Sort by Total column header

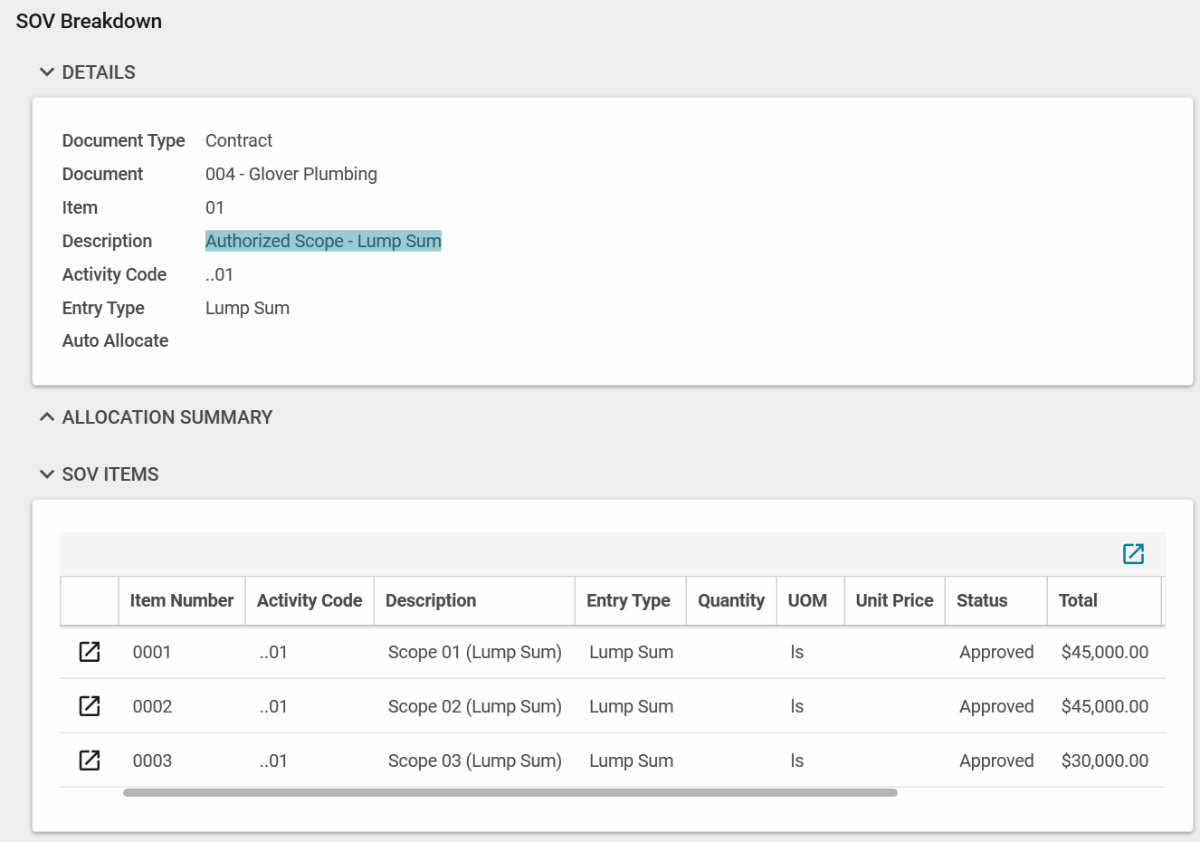[1078, 600]
